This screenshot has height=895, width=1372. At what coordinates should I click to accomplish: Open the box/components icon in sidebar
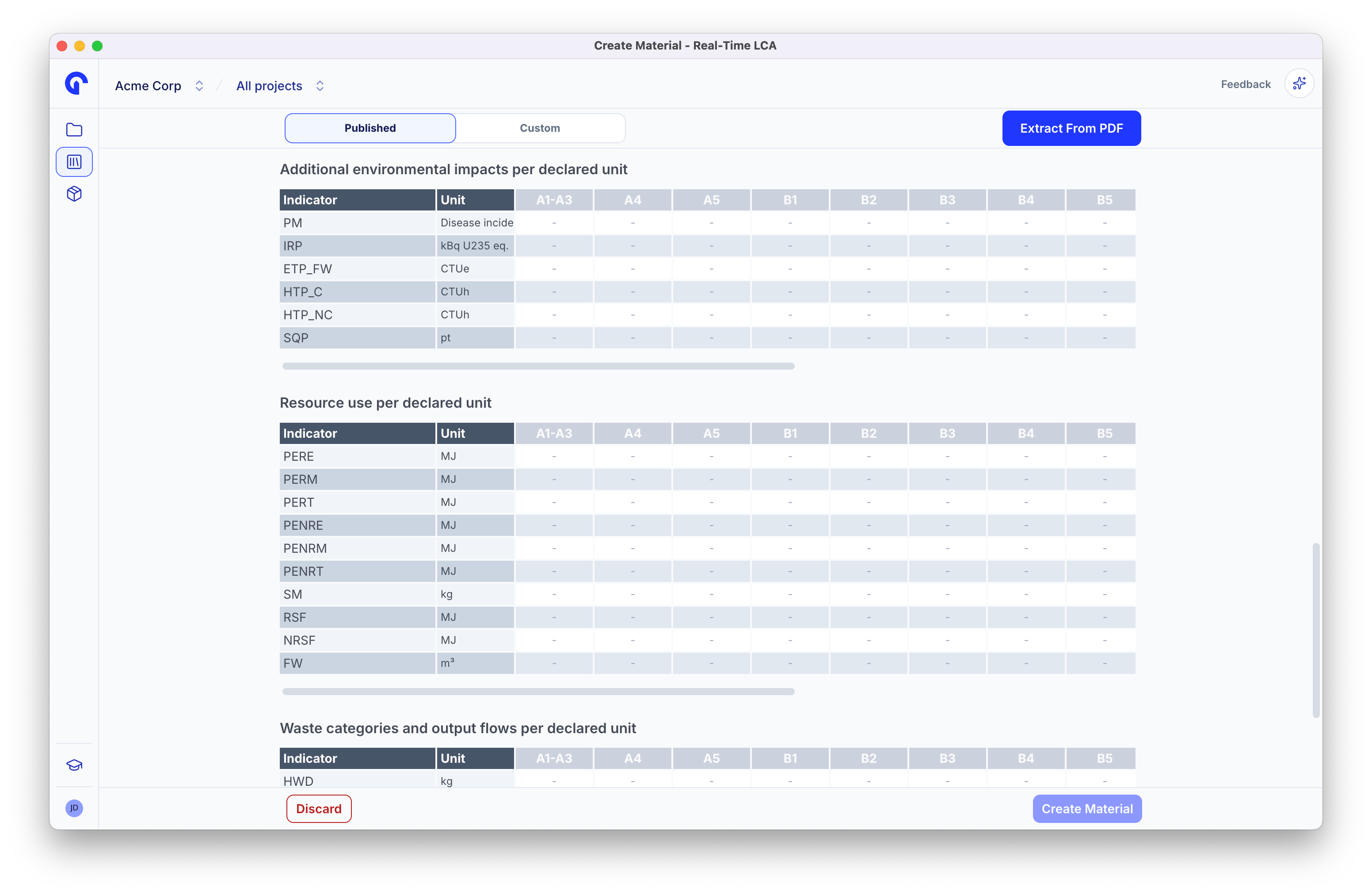[74, 194]
